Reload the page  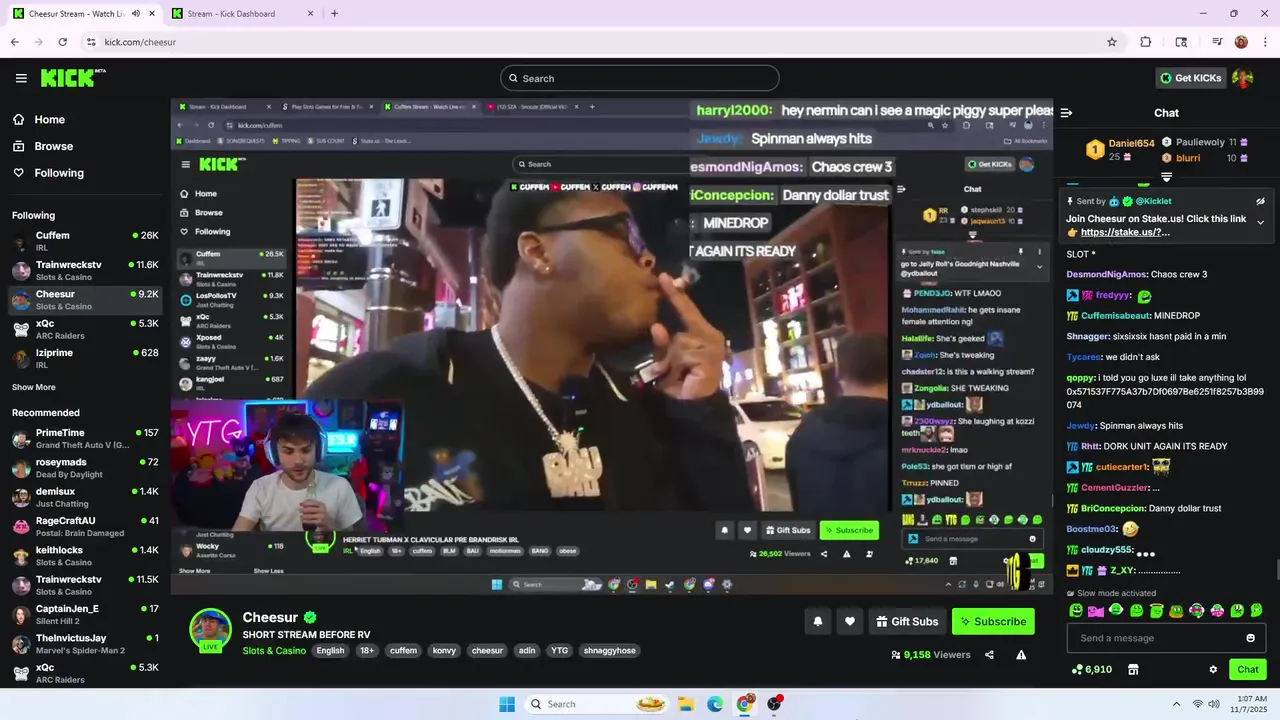(x=62, y=42)
